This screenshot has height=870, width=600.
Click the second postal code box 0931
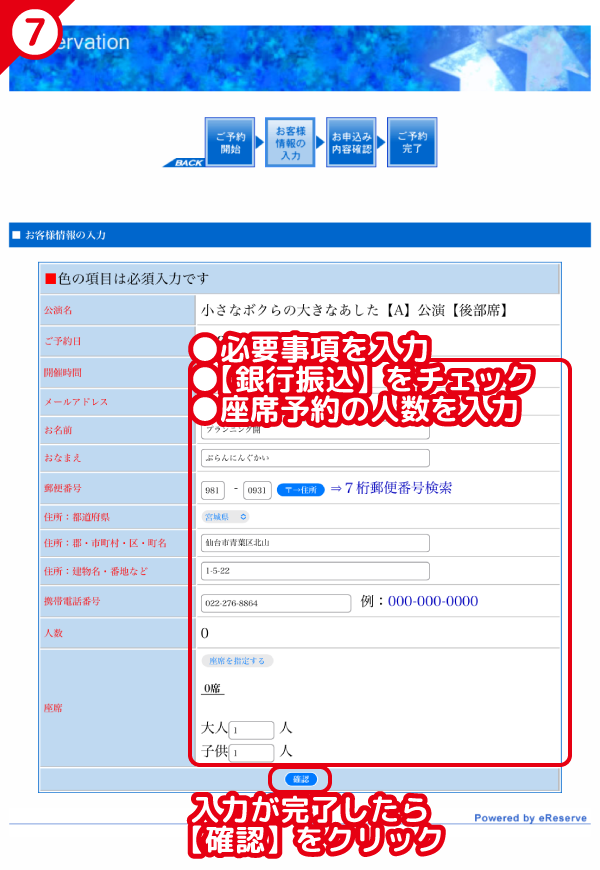(x=257, y=489)
